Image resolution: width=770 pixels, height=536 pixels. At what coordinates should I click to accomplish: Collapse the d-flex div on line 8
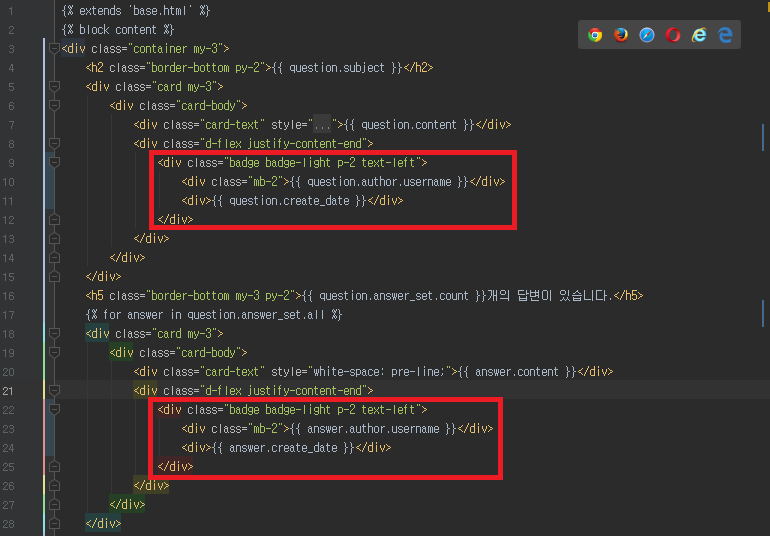point(55,143)
